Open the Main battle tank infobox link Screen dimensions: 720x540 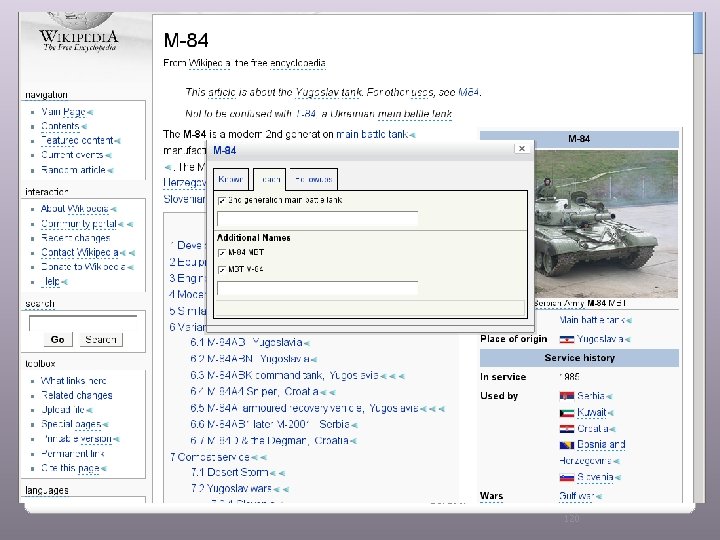point(592,320)
